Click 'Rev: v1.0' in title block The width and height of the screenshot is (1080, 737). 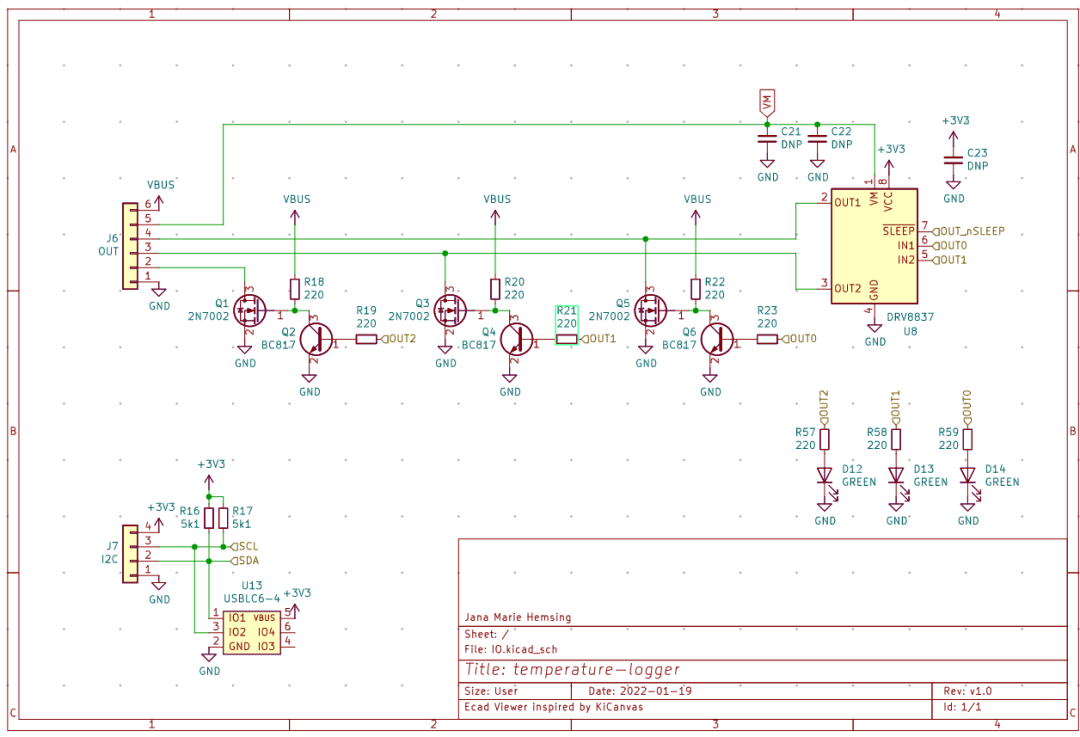coord(968,691)
